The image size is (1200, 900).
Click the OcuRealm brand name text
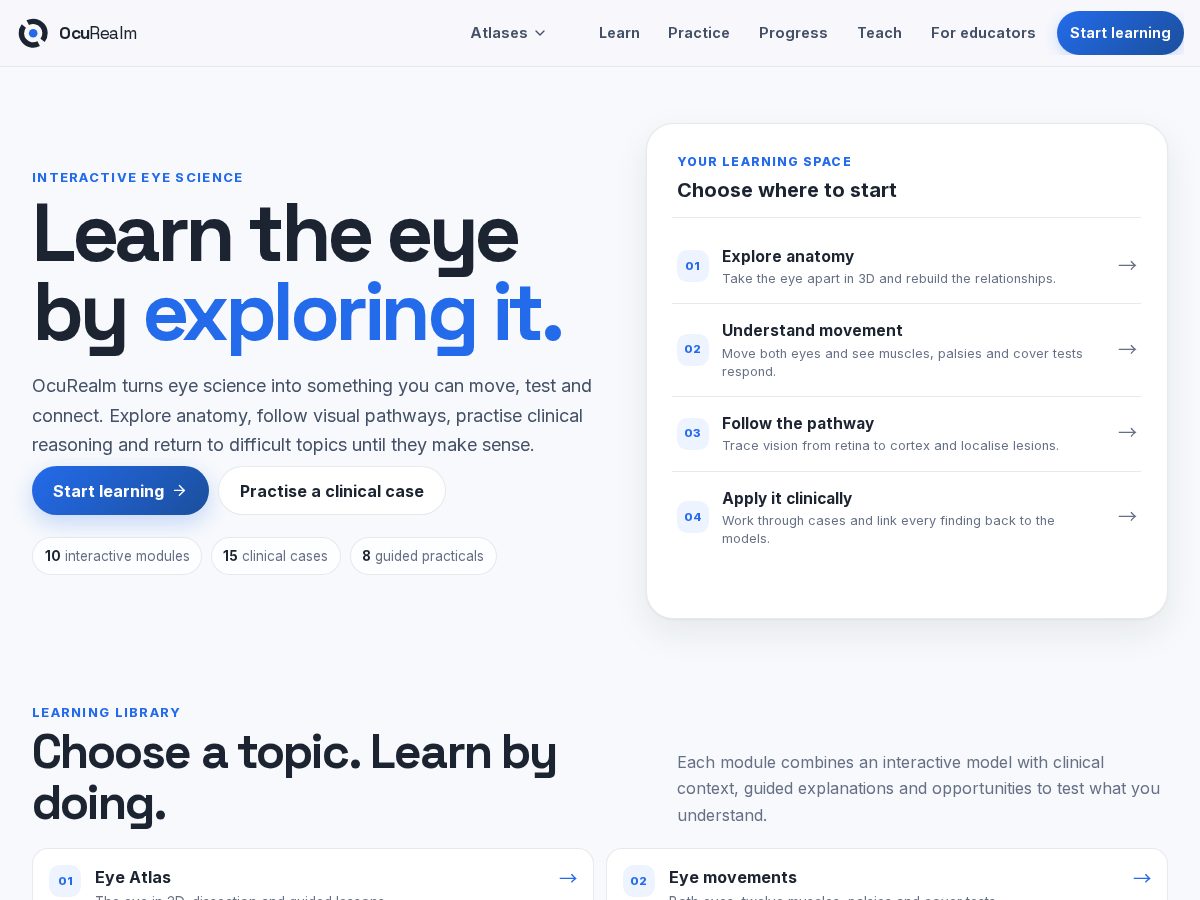coord(98,33)
